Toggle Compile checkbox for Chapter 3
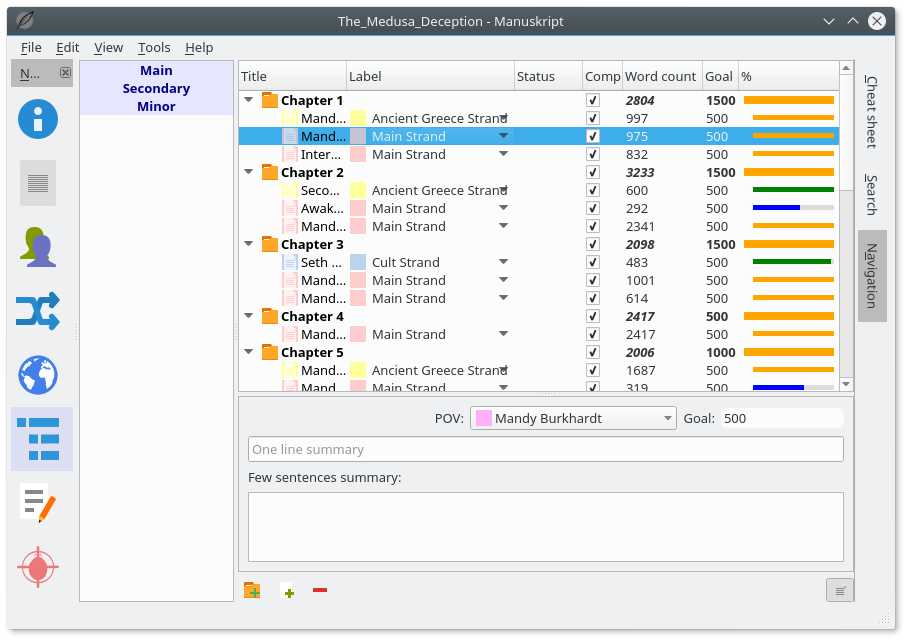 point(593,245)
